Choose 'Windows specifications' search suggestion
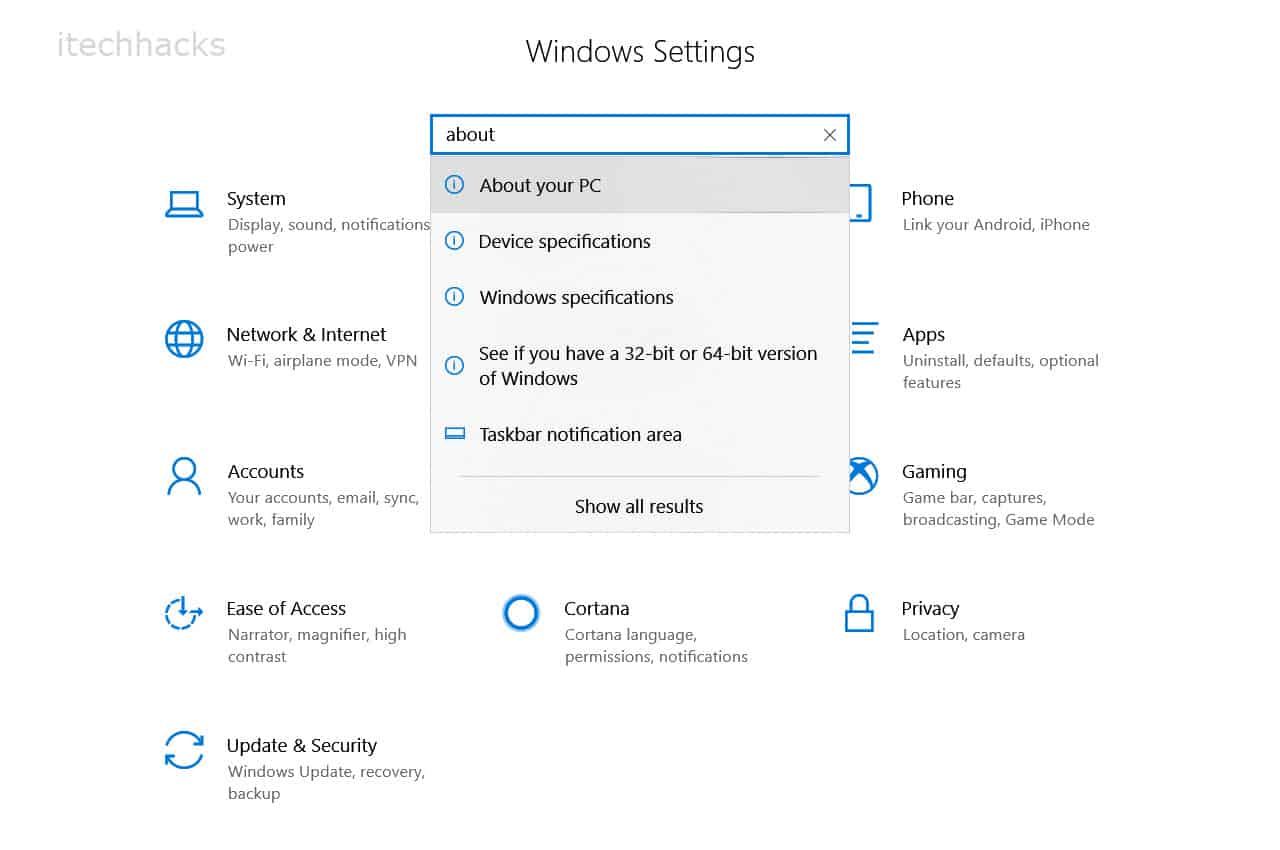Image resolution: width=1280 pixels, height=850 pixels. (640, 297)
